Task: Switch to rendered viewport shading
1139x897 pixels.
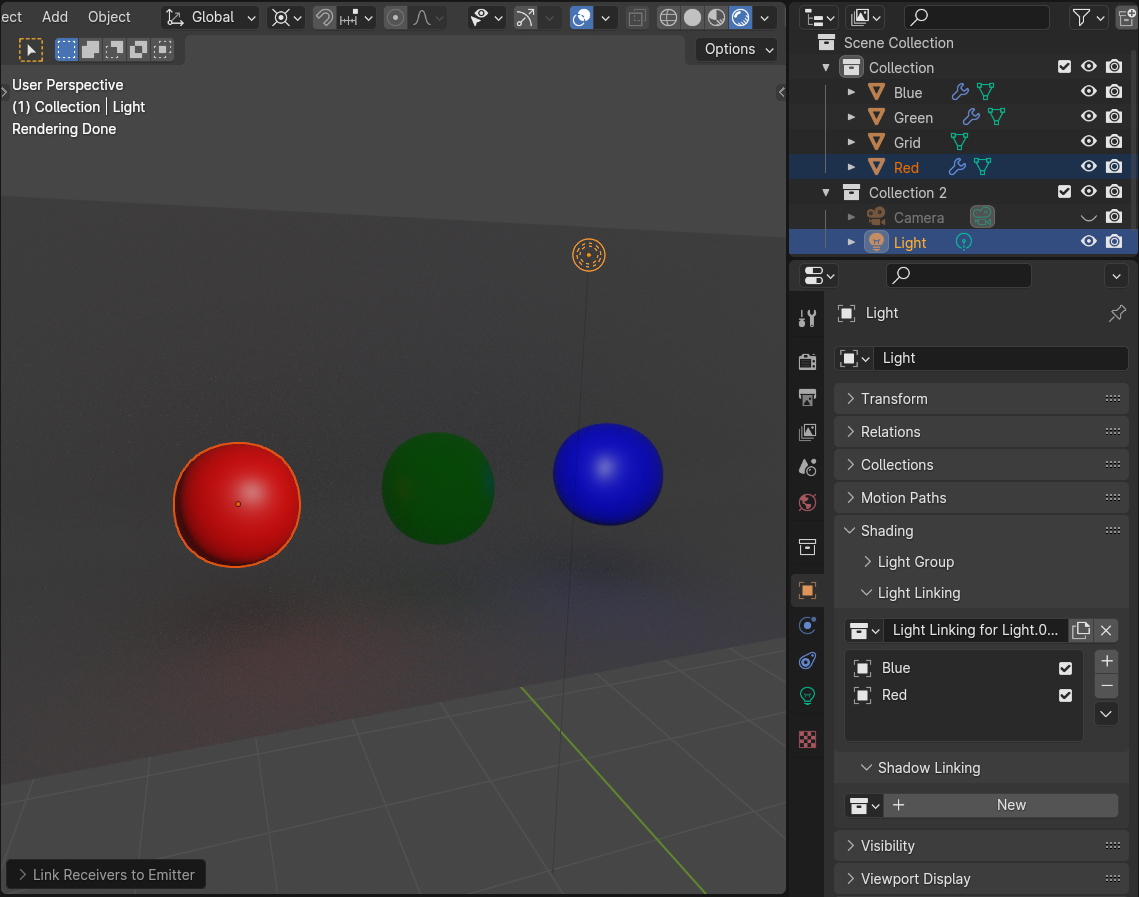Action: (x=740, y=17)
